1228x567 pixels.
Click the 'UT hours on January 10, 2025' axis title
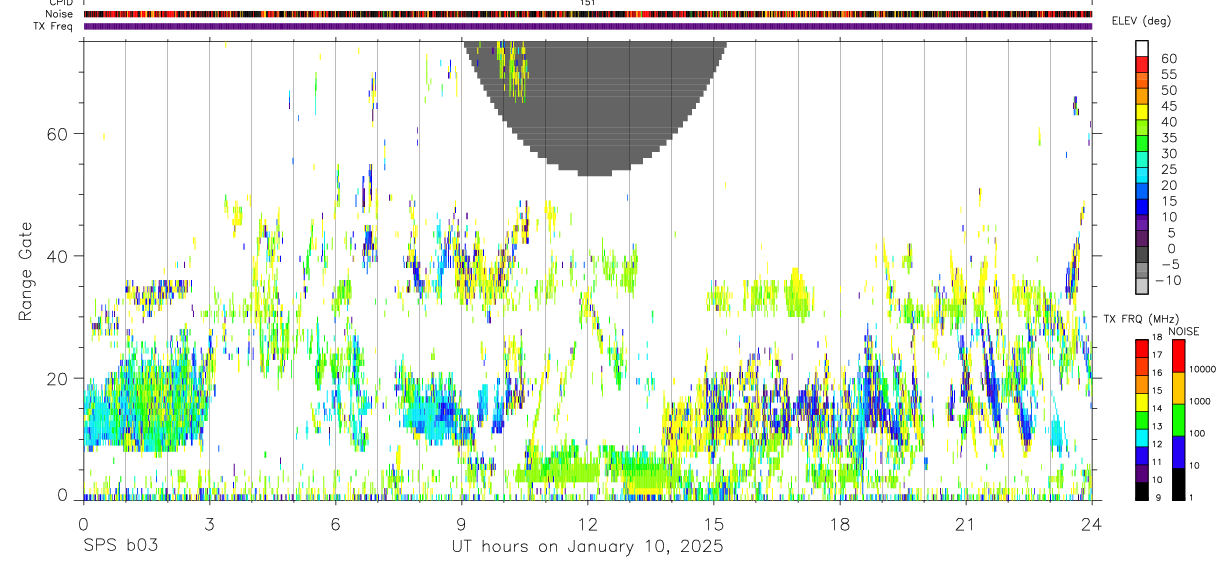(x=587, y=547)
